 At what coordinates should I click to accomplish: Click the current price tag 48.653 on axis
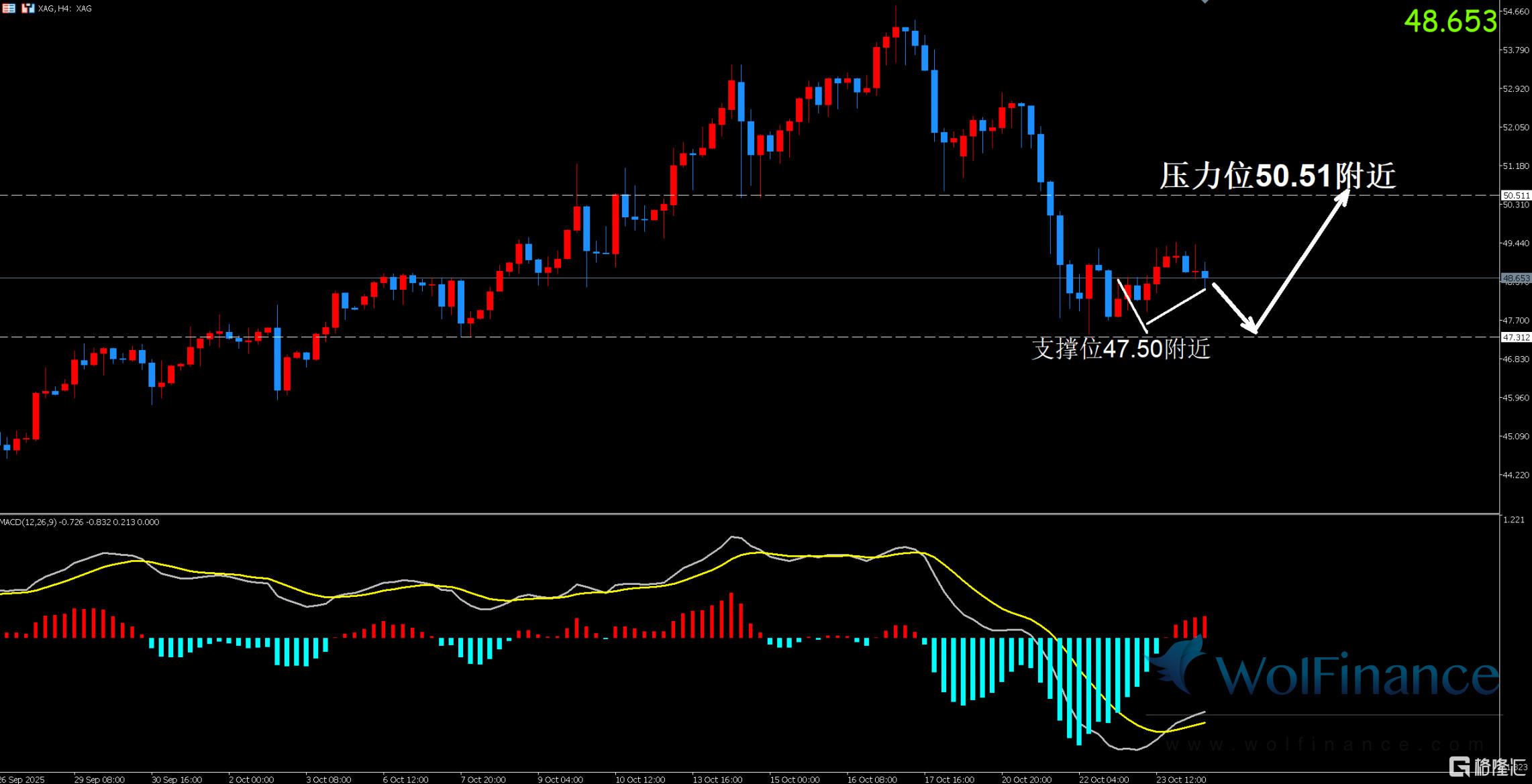(x=1516, y=278)
